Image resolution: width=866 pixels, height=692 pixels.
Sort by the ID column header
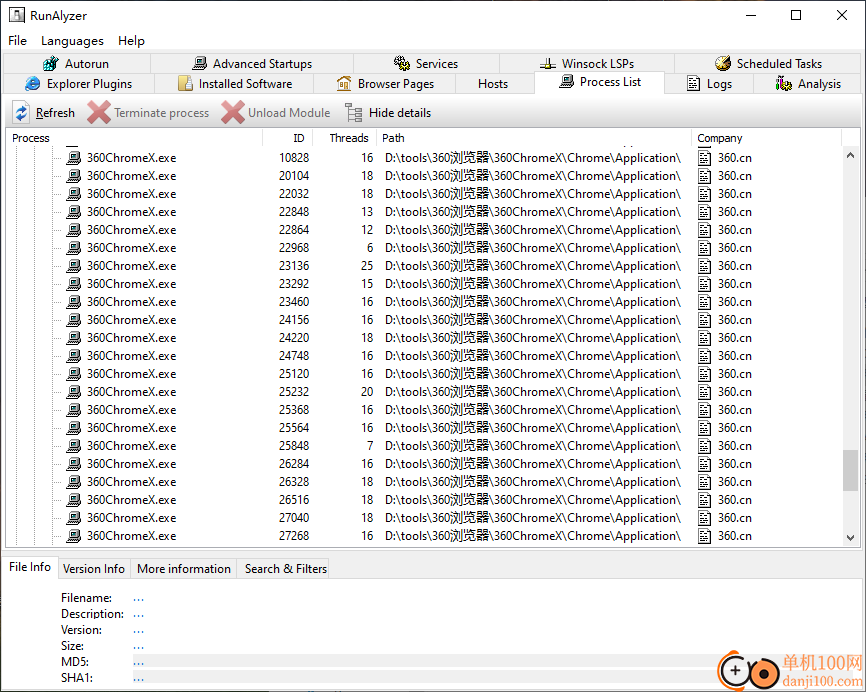click(288, 138)
